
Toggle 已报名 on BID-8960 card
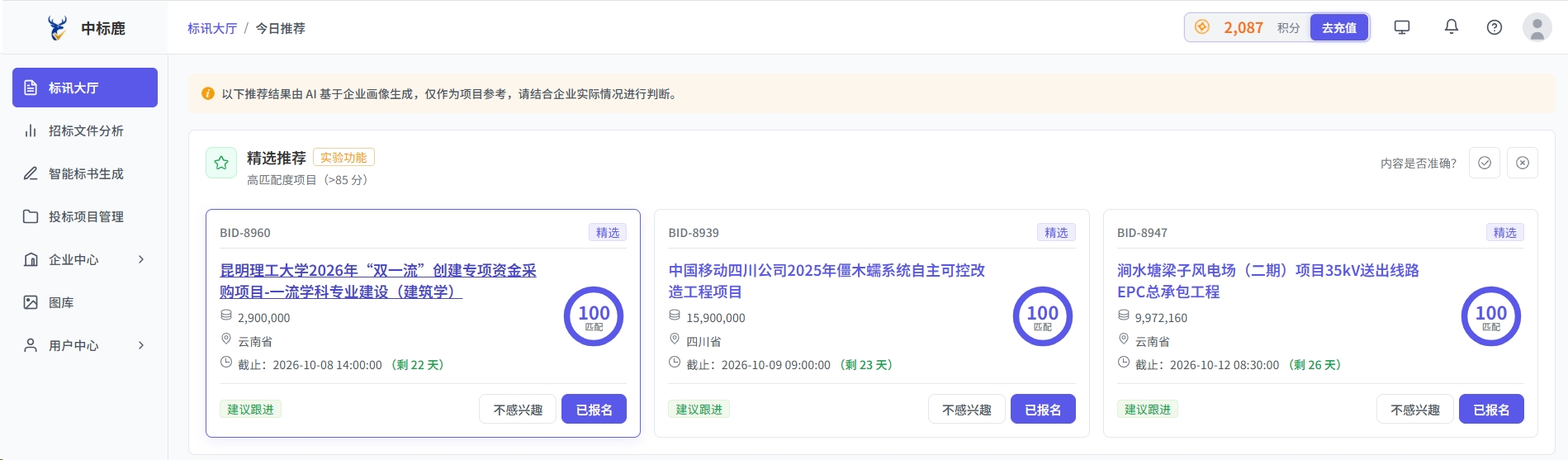[x=594, y=410]
